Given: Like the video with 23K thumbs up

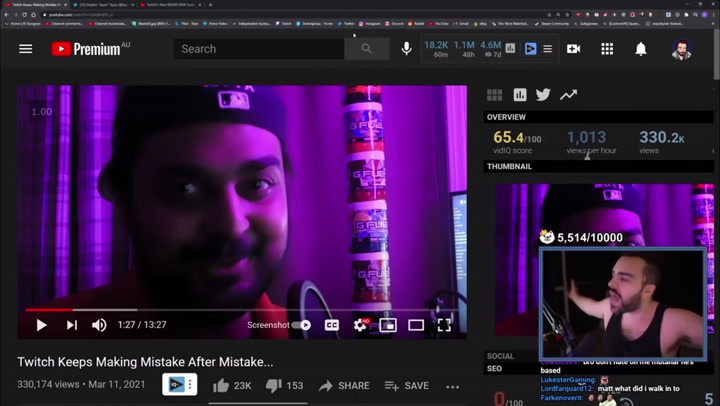Looking at the screenshot, I should coord(232,386).
